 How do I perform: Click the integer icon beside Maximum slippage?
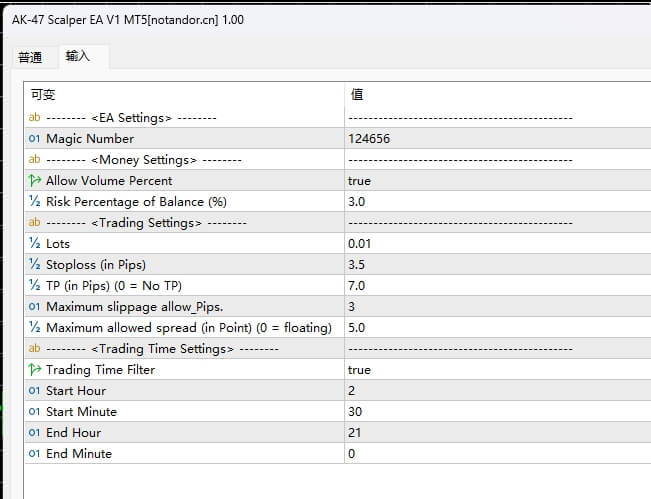34,306
